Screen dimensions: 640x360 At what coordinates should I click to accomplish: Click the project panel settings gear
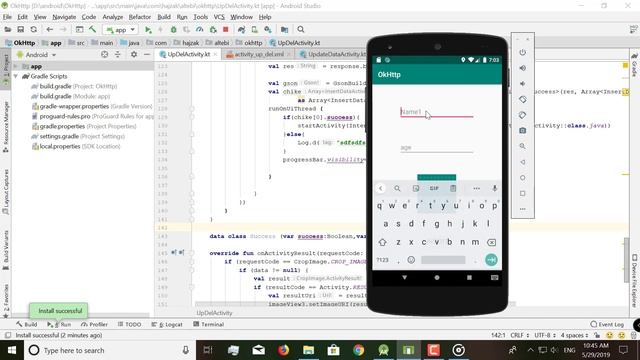click(x=134, y=54)
